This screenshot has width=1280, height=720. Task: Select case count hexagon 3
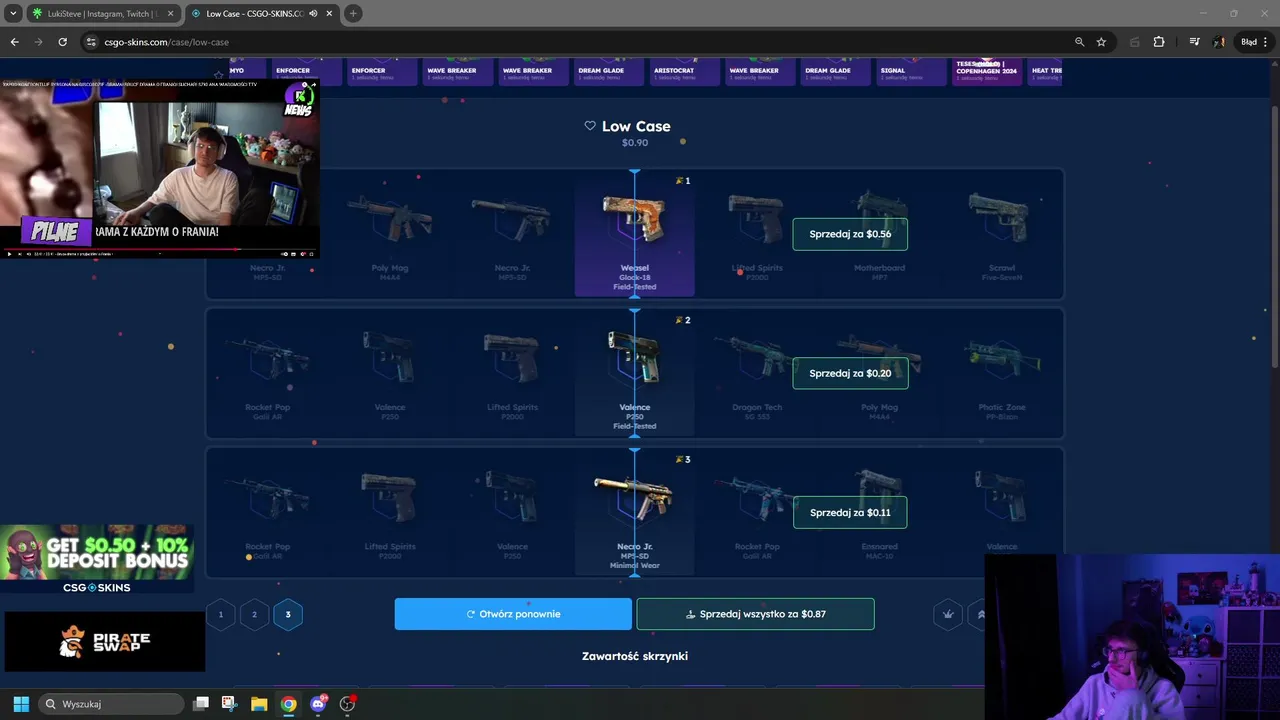[x=288, y=614]
